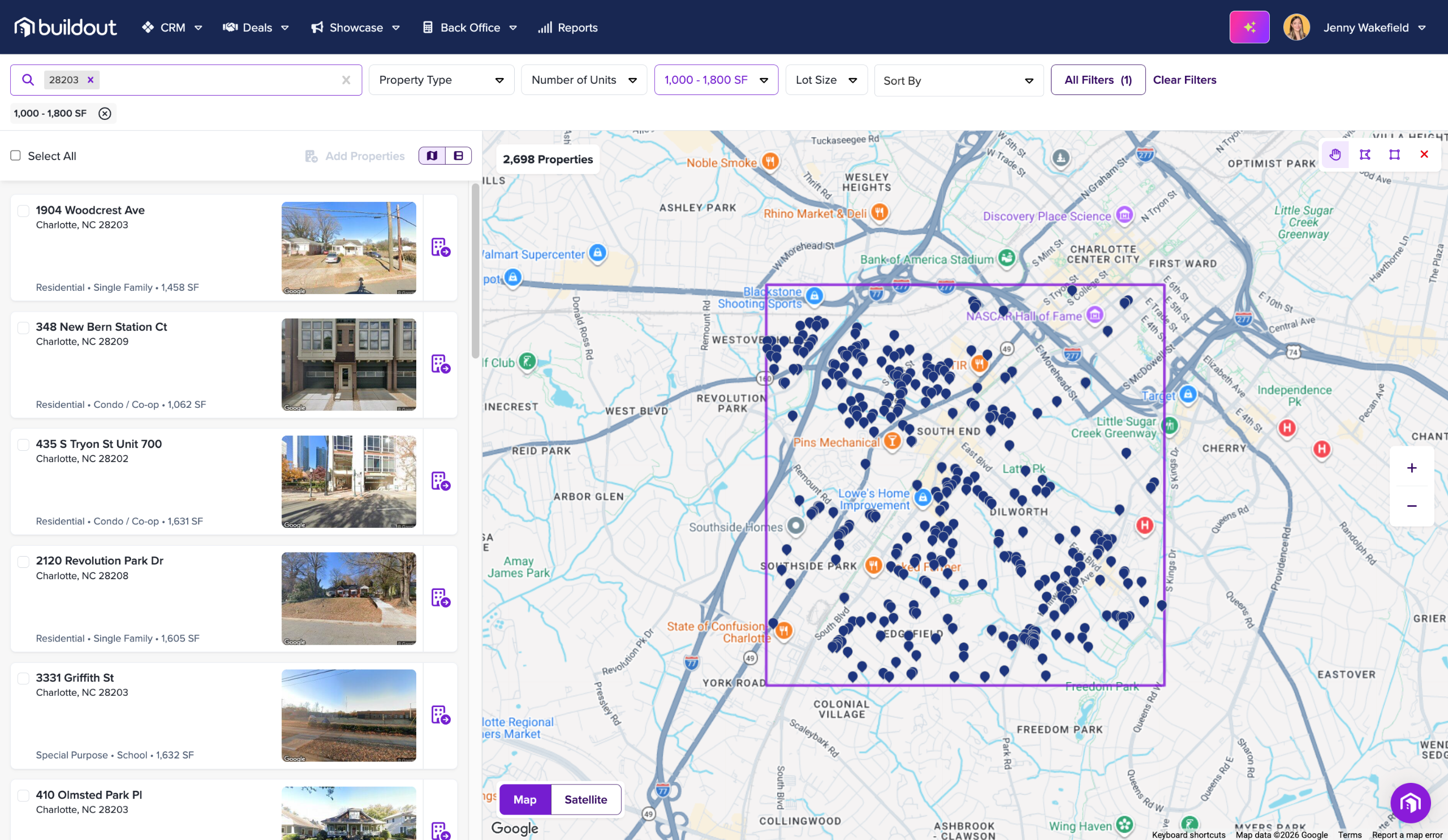Click Report a map error link
Image resolution: width=1448 pixels, height=840 pixels.
click(1407, 834)
